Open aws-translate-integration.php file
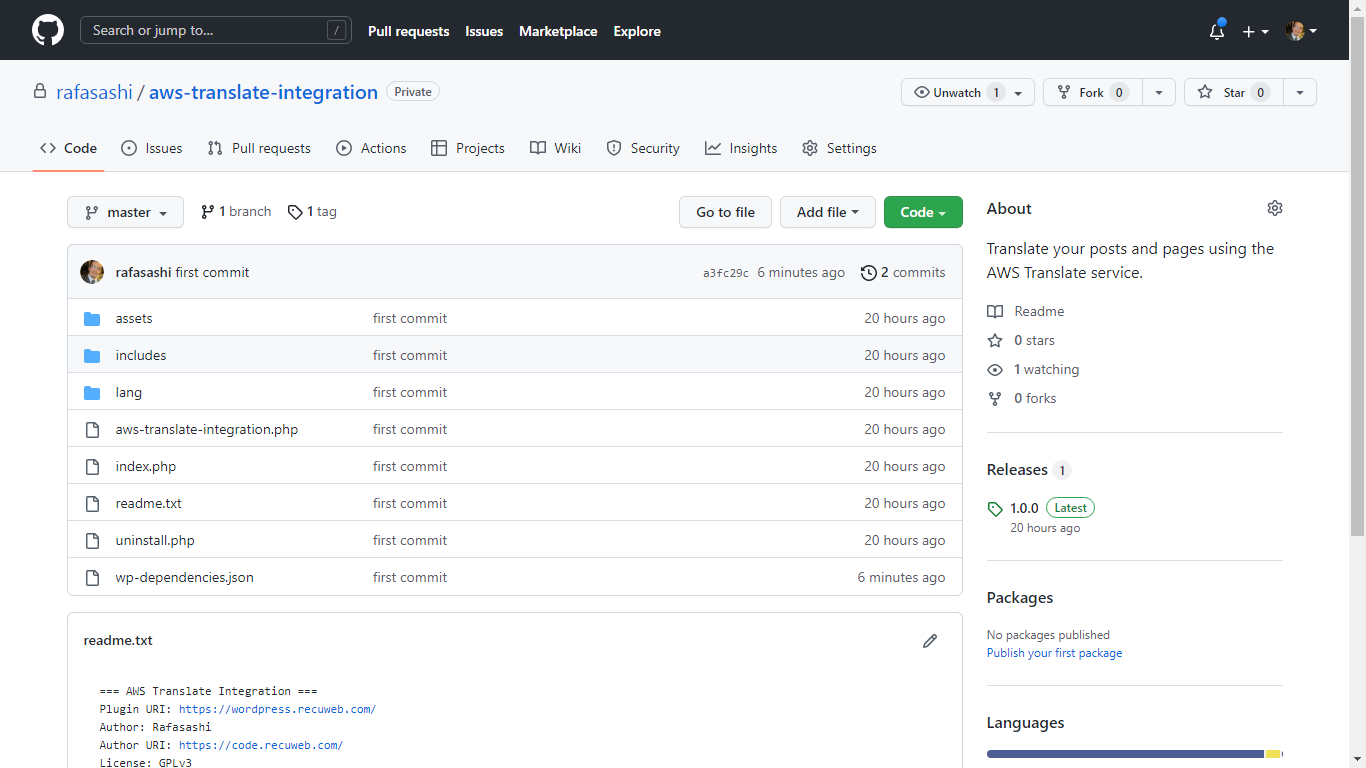Screen dimensions: 1366x768 pyautogui.click(x=207, y=429)
